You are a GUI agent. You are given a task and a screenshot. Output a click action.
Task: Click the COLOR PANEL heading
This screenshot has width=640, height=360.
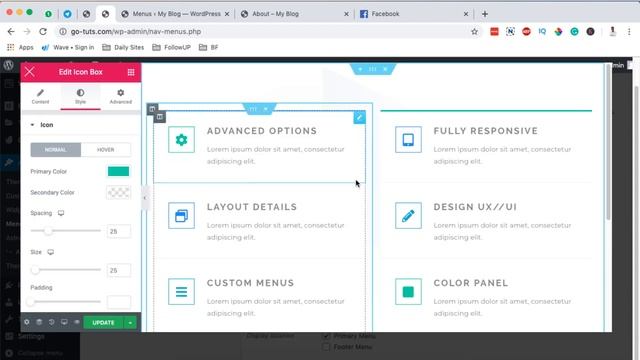[471, 283]
